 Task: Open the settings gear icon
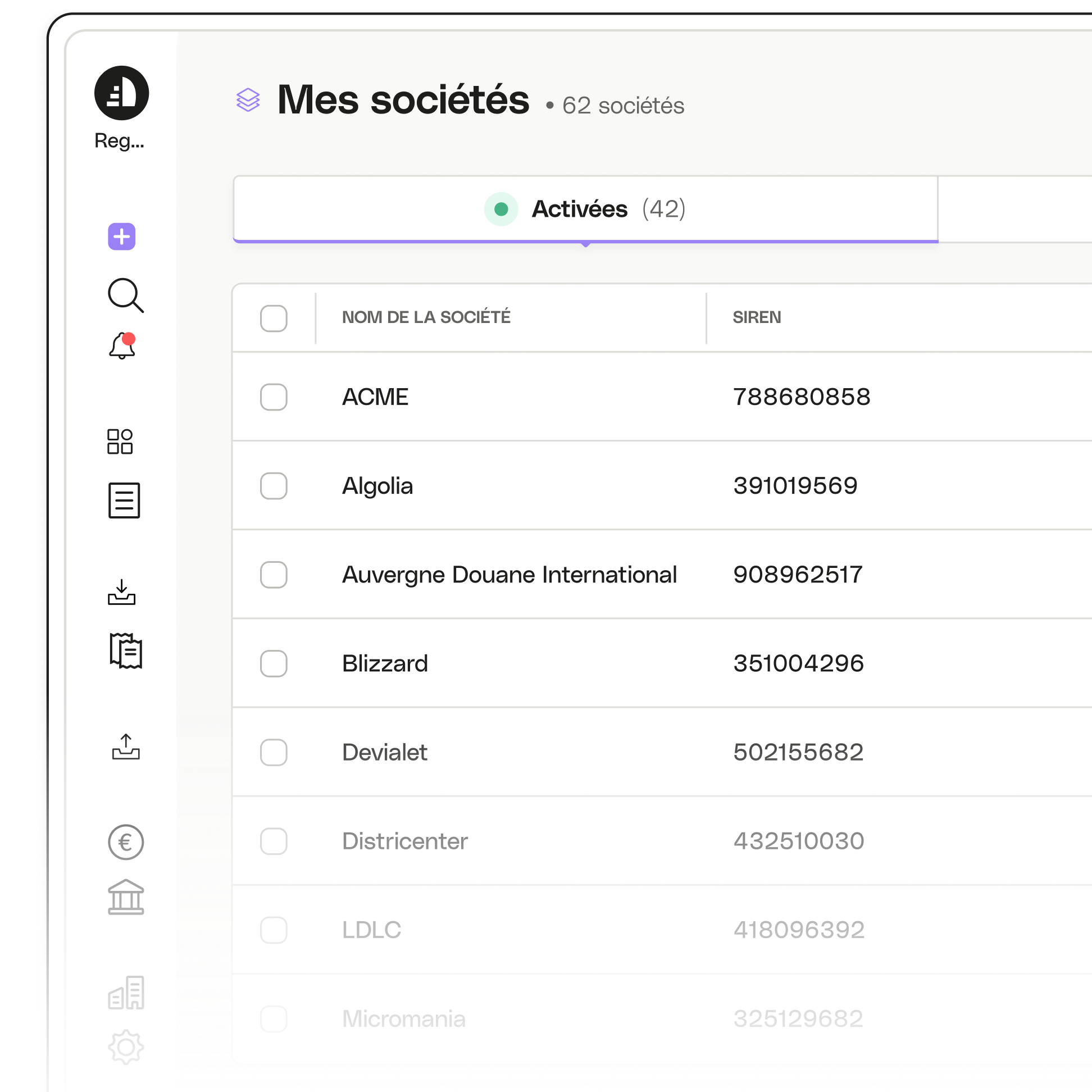point(125,1048)
